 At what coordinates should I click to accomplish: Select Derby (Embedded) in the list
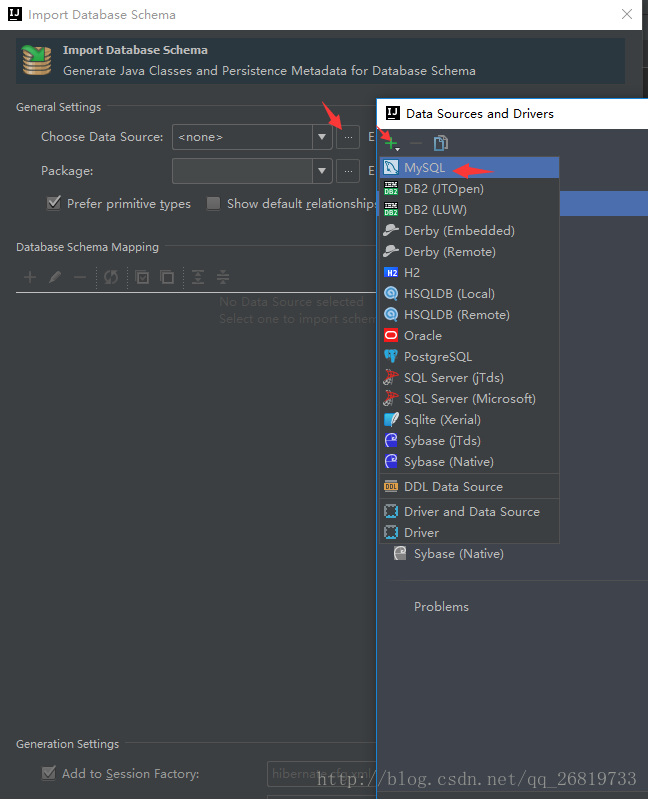tap(469, 231)
